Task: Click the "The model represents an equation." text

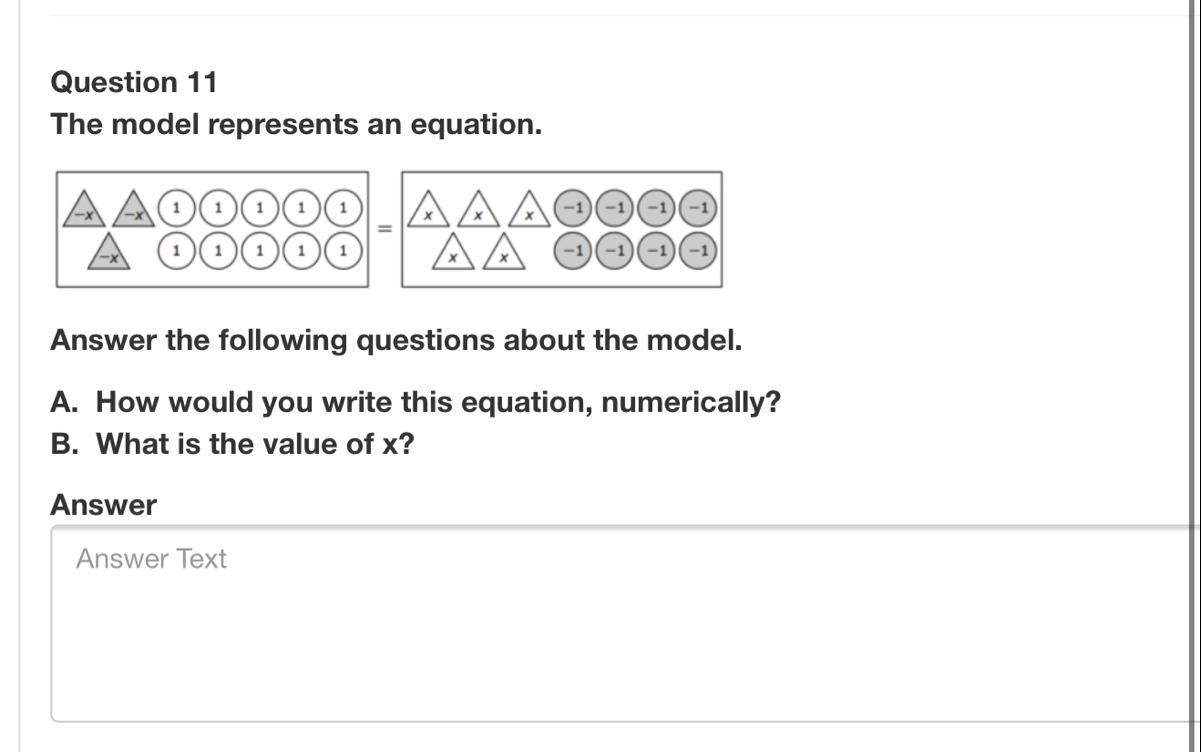Action: point(296,125)
